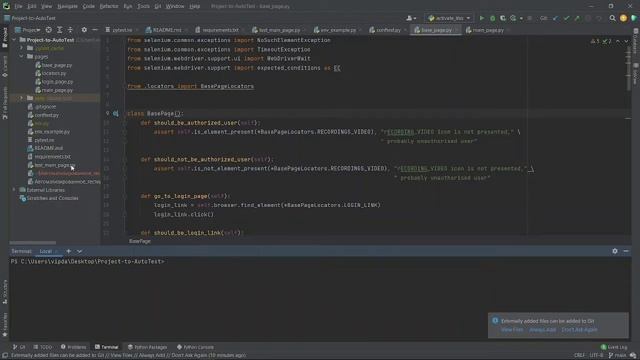Click the Git commit checkmark icon
Viewport: 640px width, 360px height.
click(566, 18)
